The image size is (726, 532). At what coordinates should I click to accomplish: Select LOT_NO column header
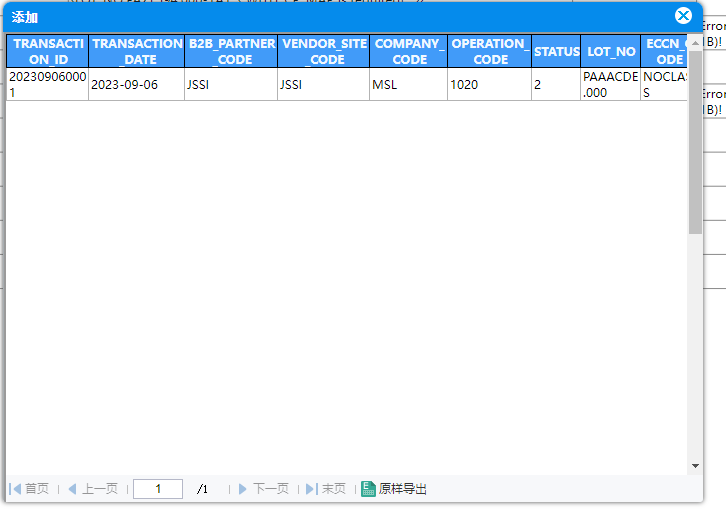(x=611, y=51)
